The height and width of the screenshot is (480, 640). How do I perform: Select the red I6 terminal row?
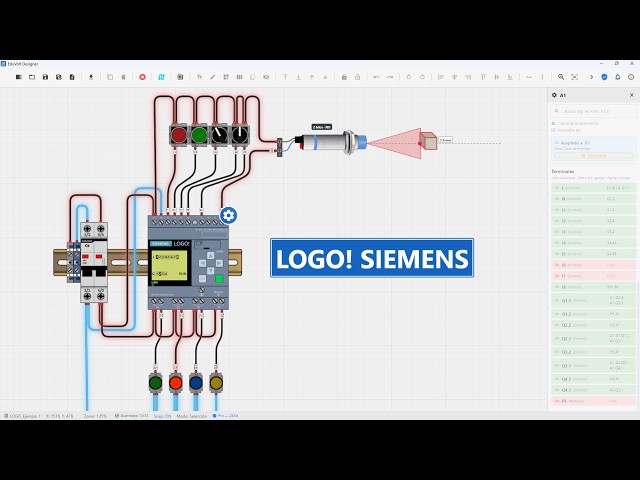click(x=593, y=265)
